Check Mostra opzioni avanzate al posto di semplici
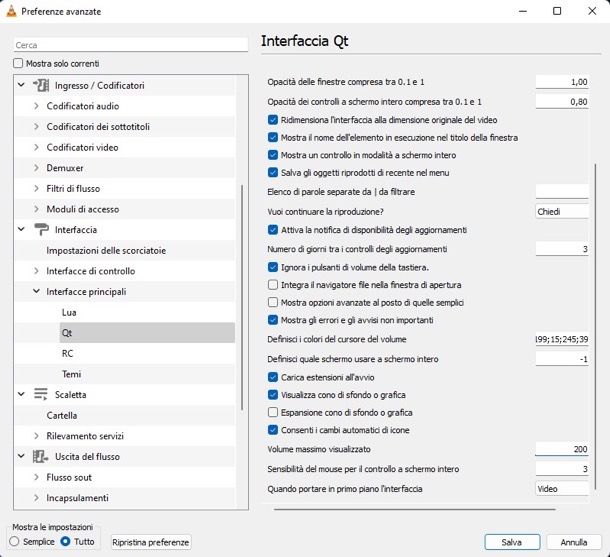The width and height of the screenshot is (610, 557). (273, 302)
